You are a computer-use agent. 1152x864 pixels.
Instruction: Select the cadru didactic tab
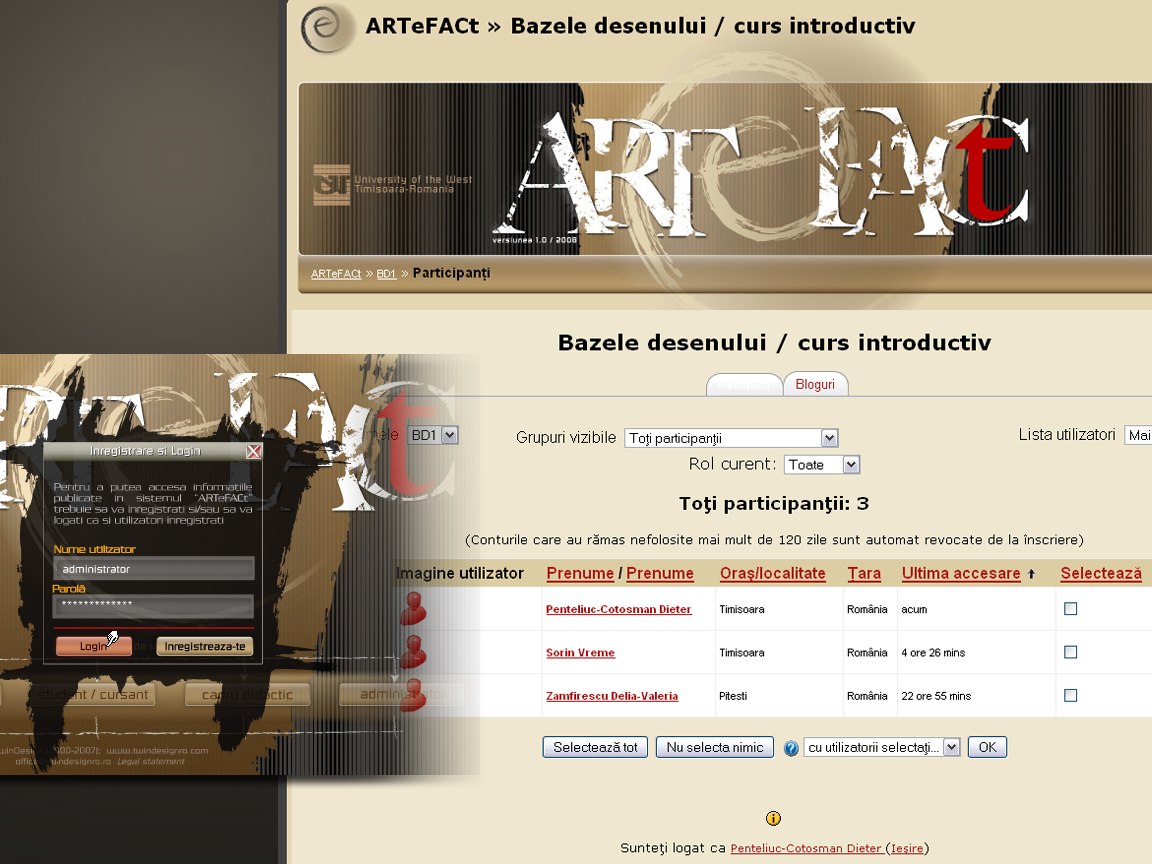[247, 694]
